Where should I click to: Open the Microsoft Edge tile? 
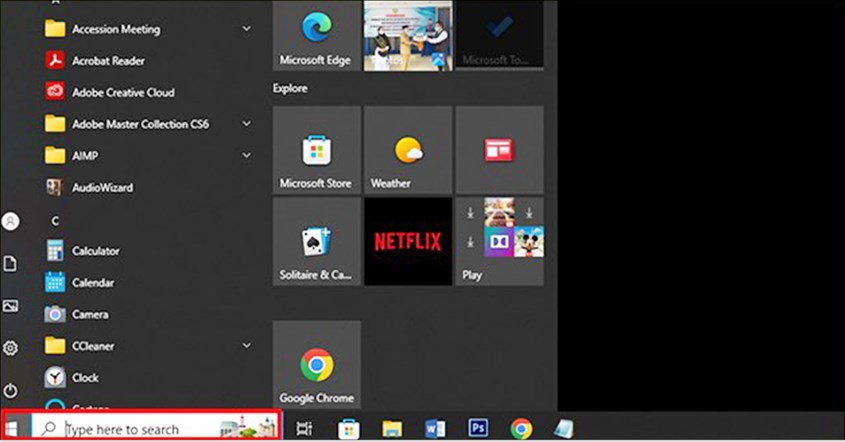click(x=316, y=35)
